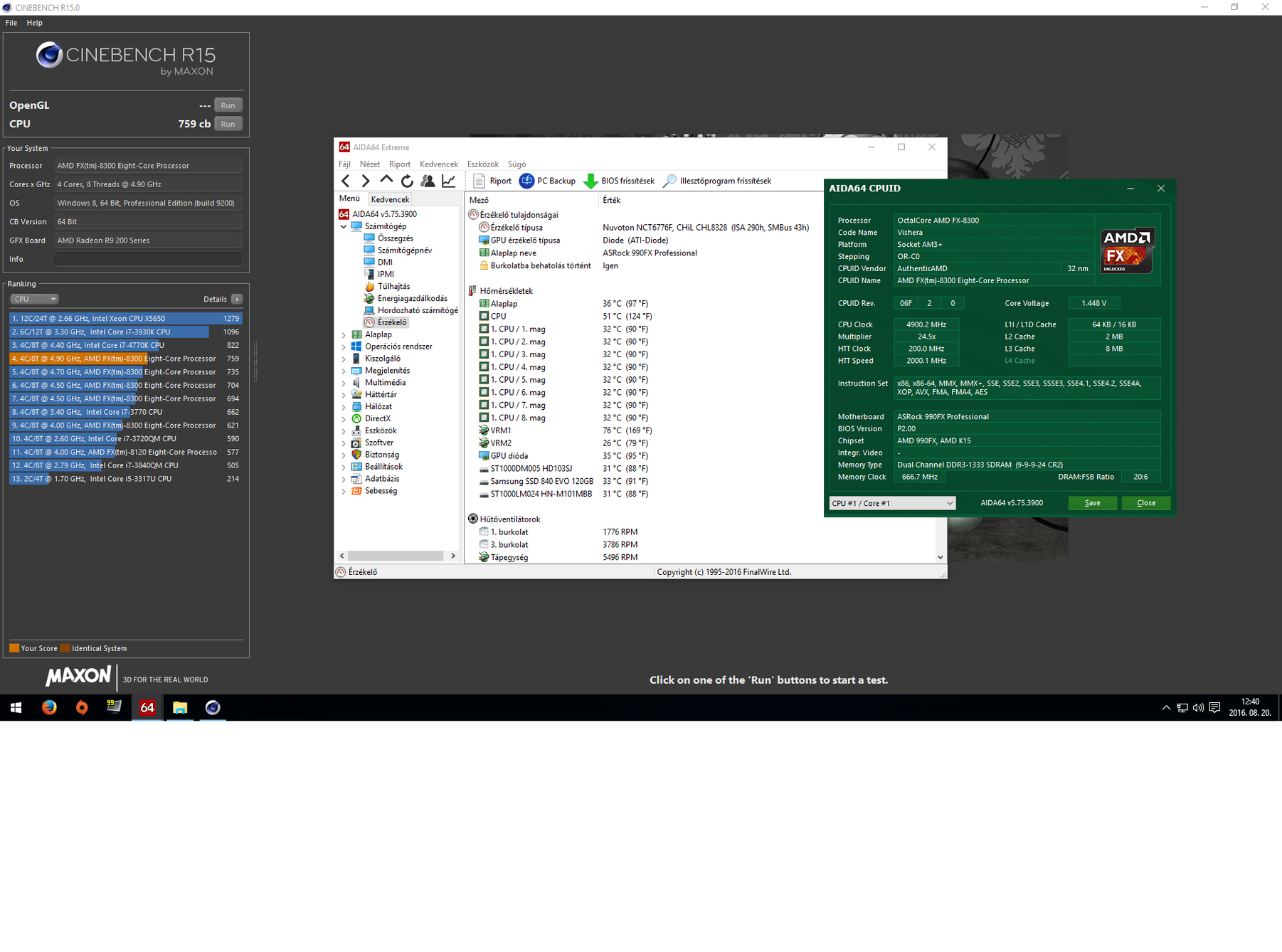Screen dimensions: 1282x952
Task: Expand the Multimédia tree node
Action: [x=344, y=383]
